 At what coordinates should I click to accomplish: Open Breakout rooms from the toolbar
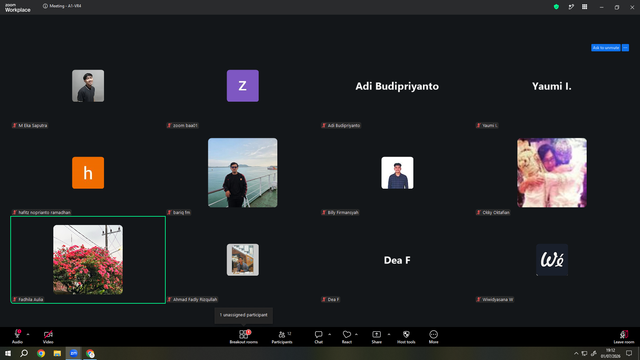coord(244,337)
